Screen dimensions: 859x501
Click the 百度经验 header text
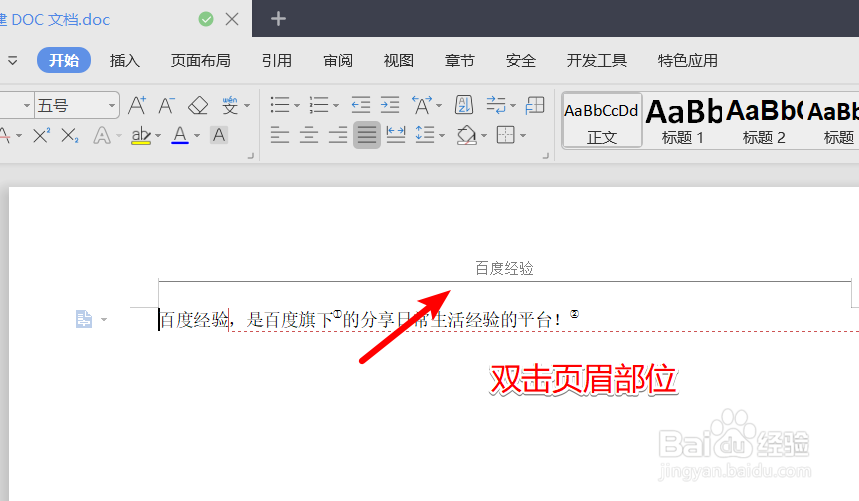pyautogui.click(x=504, y=268)
